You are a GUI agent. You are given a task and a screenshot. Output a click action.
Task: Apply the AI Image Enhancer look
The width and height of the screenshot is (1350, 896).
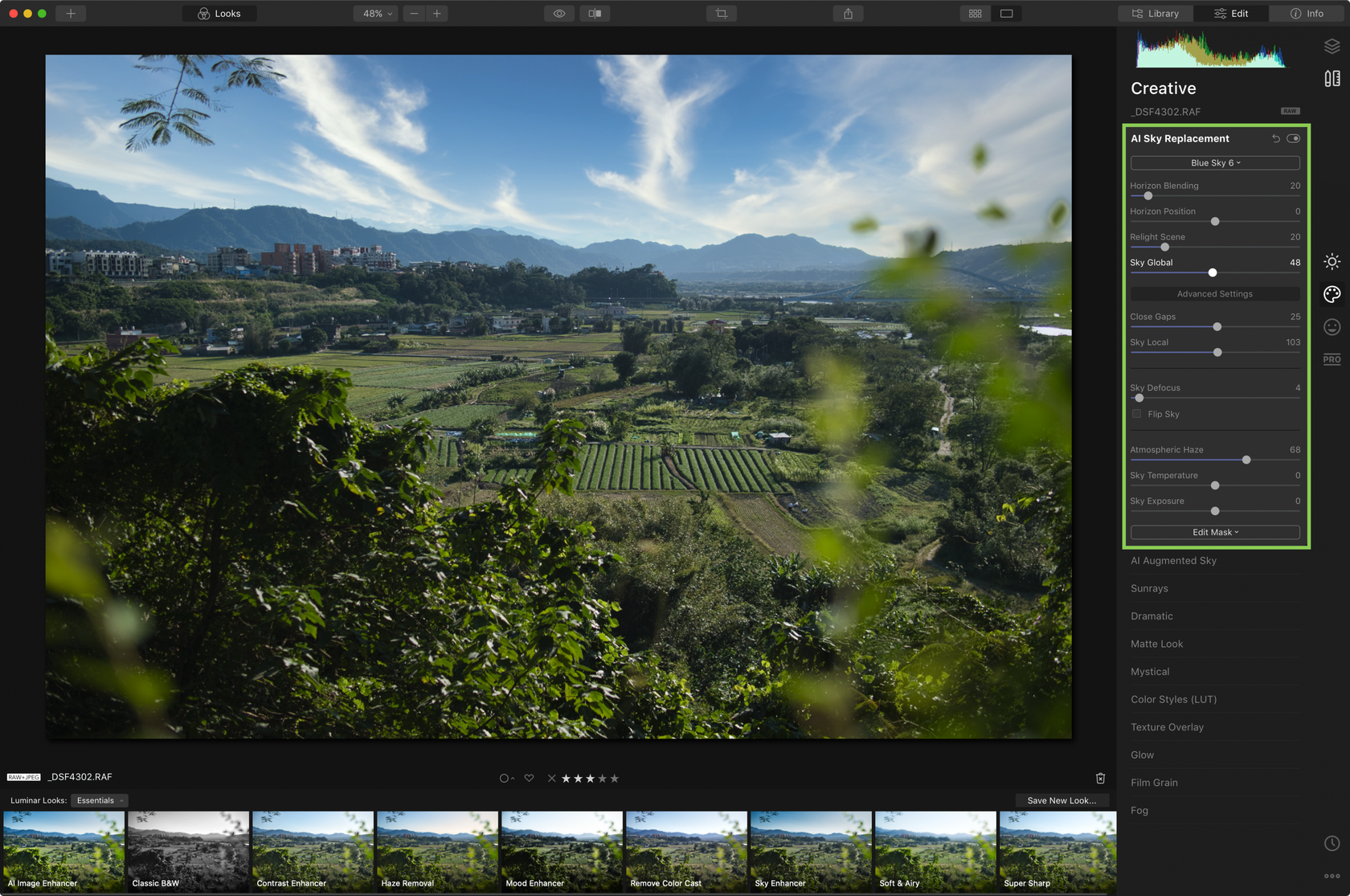click(x=63, y=851)
